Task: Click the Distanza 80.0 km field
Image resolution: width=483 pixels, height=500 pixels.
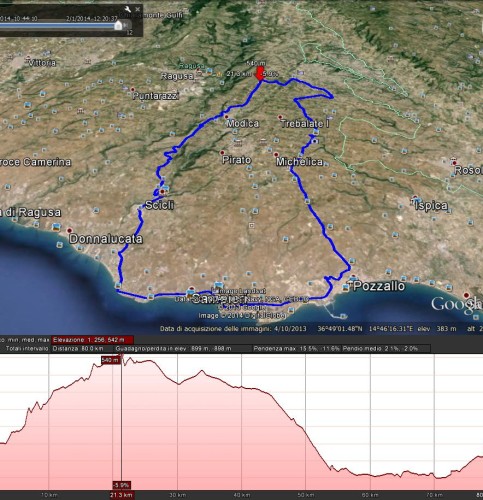Action: 78,349
